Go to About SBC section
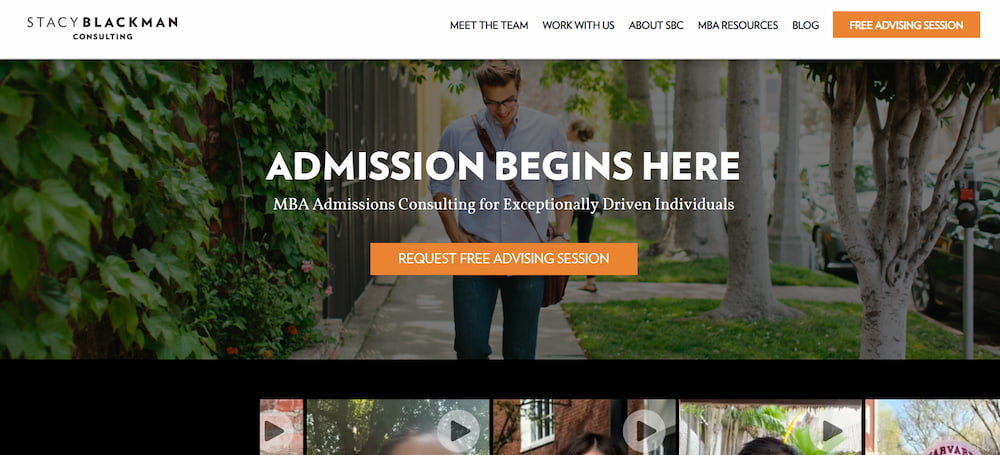This screenshot has width=1000, height=455. click(x=656, y=26)
